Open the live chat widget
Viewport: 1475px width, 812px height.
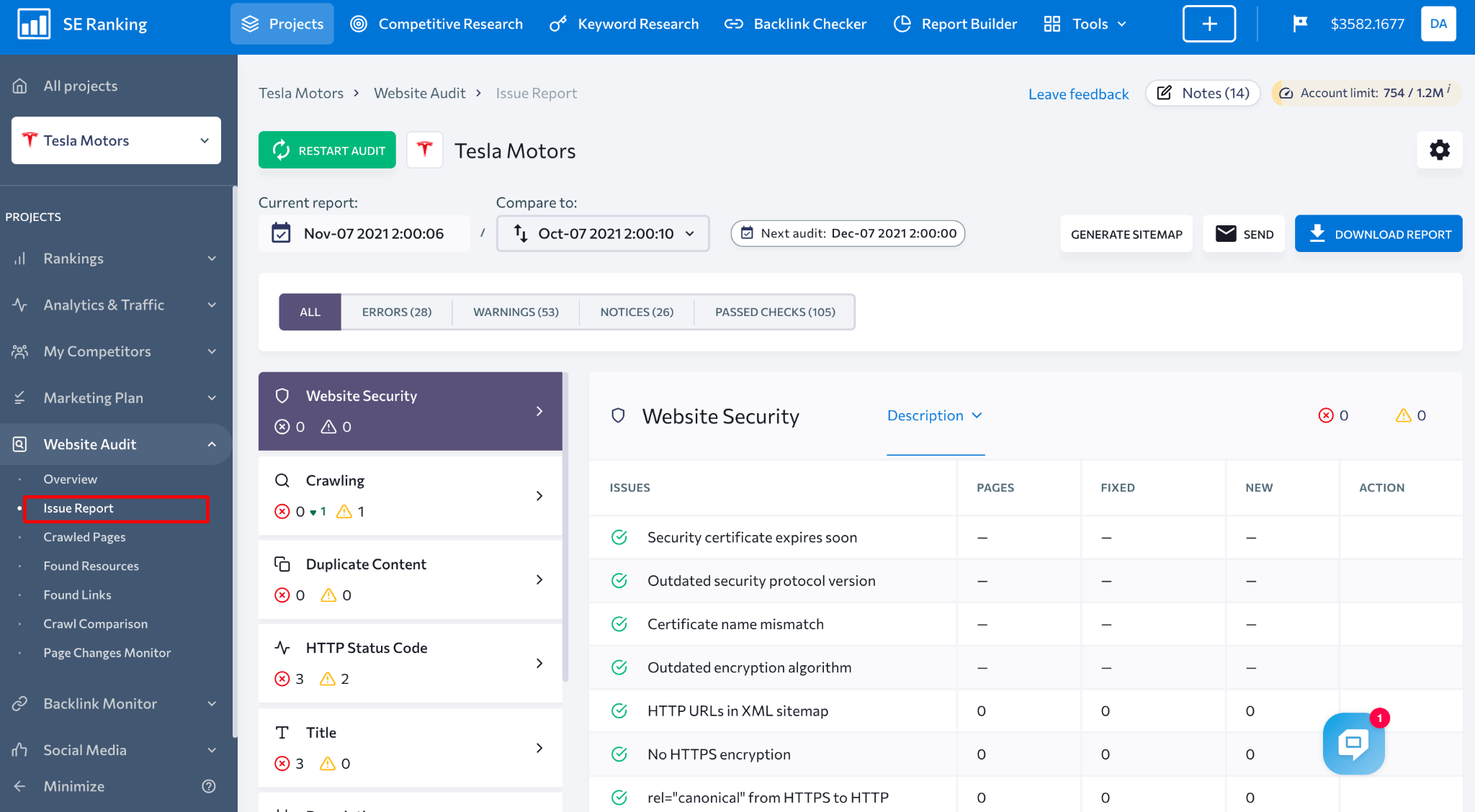point(1353,744)
